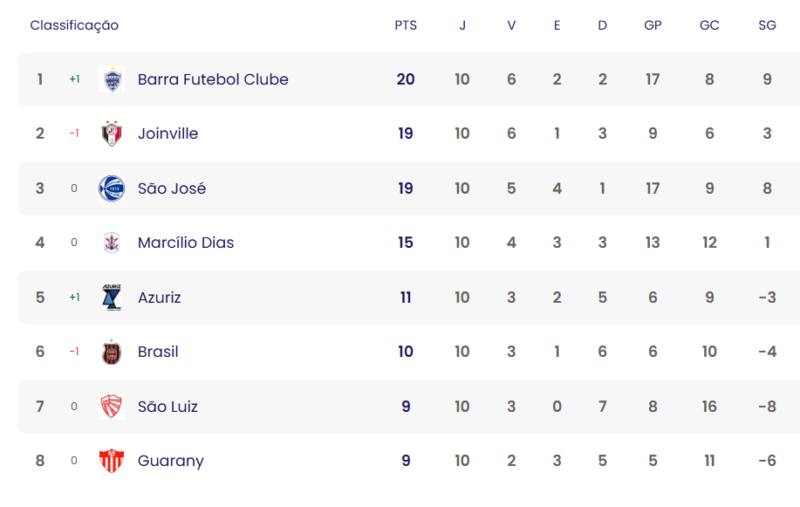Click the Marcílio Dias crest icon
800x507 pixels.
click(x=112, y=243)
